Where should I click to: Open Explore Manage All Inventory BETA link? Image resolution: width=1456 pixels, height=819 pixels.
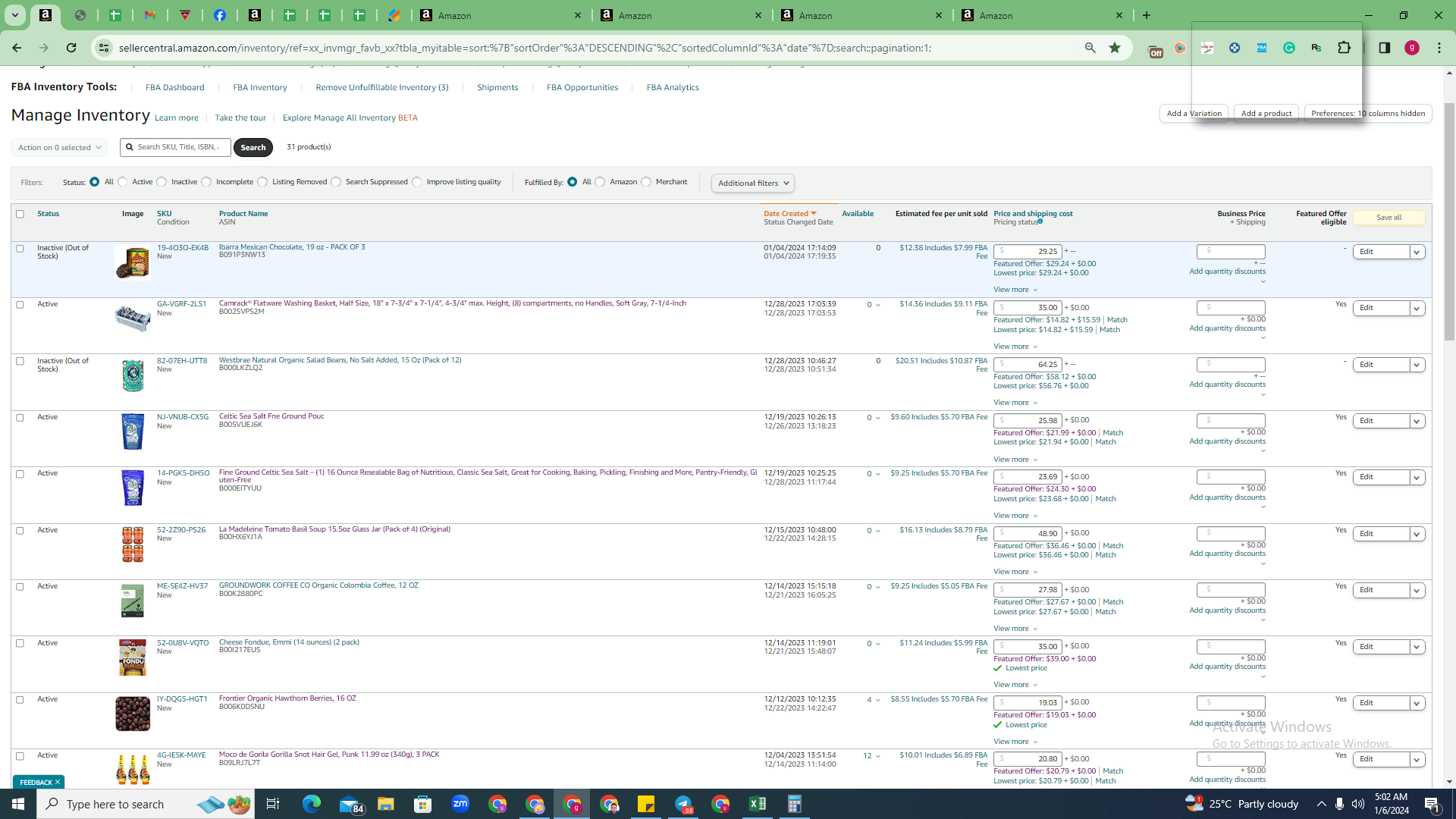pos(350,118)
